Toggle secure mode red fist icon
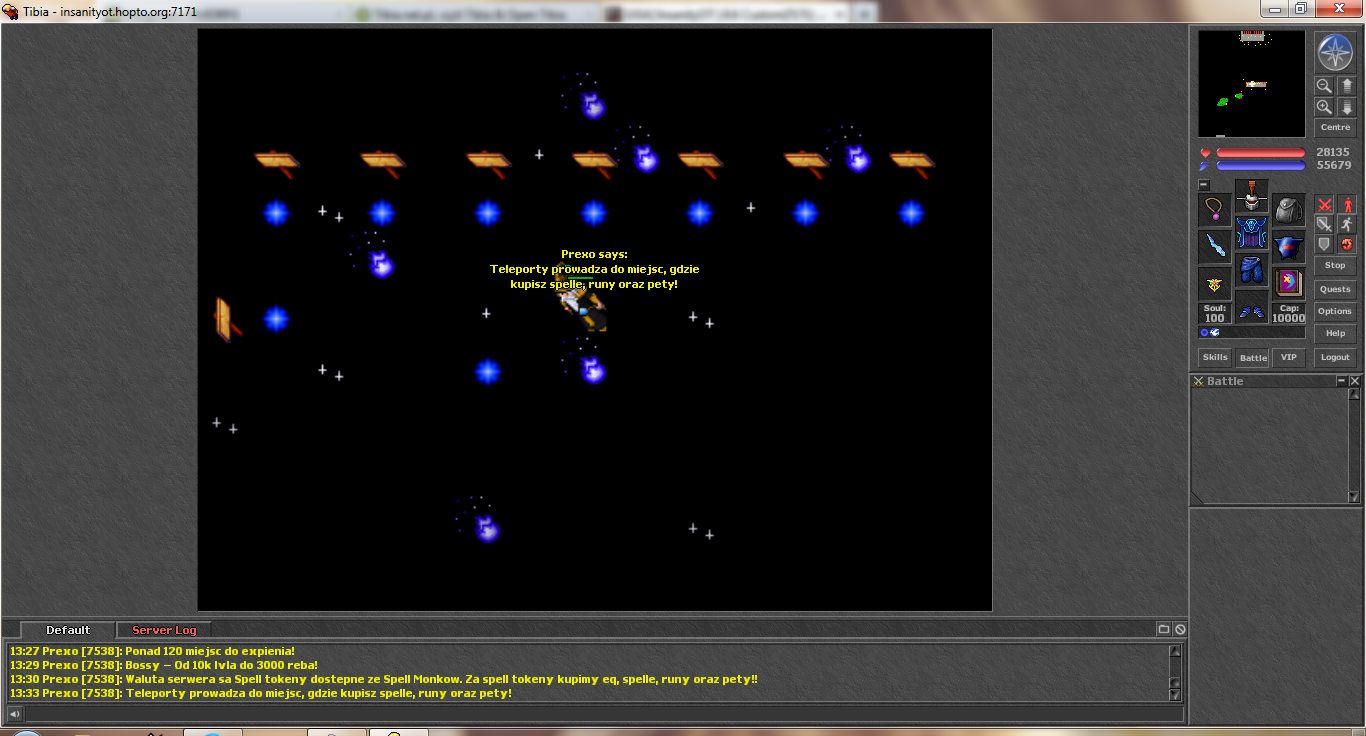 pyautogui.click(x=1346, y=244)
